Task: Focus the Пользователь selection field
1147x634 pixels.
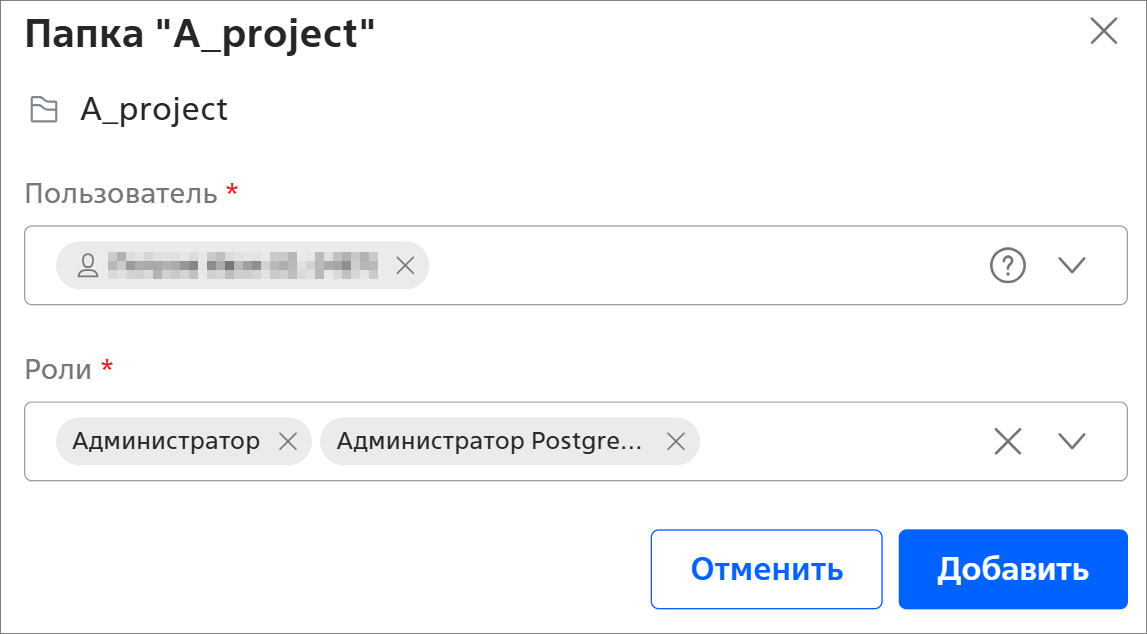Action: point(576,265)
